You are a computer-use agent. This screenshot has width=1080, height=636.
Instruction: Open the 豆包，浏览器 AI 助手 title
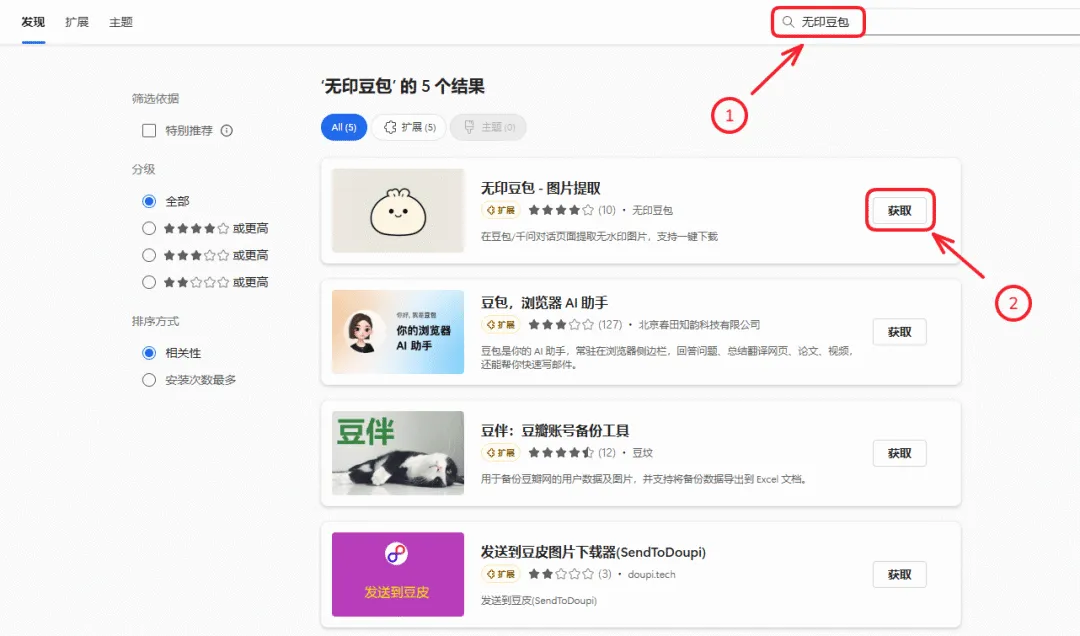[x=544, y=302]
